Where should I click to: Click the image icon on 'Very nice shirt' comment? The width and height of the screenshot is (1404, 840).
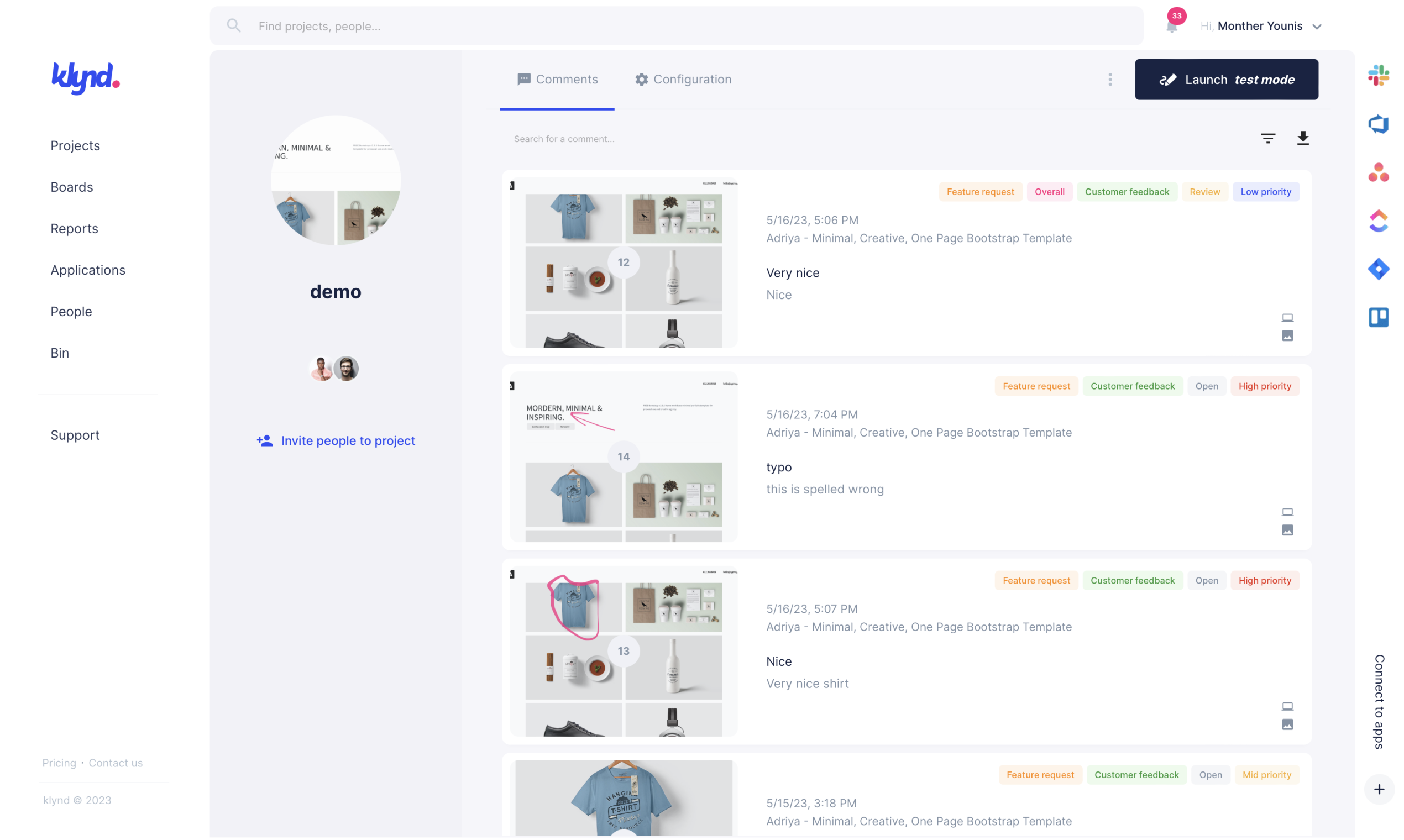[x=1287, y=724]
